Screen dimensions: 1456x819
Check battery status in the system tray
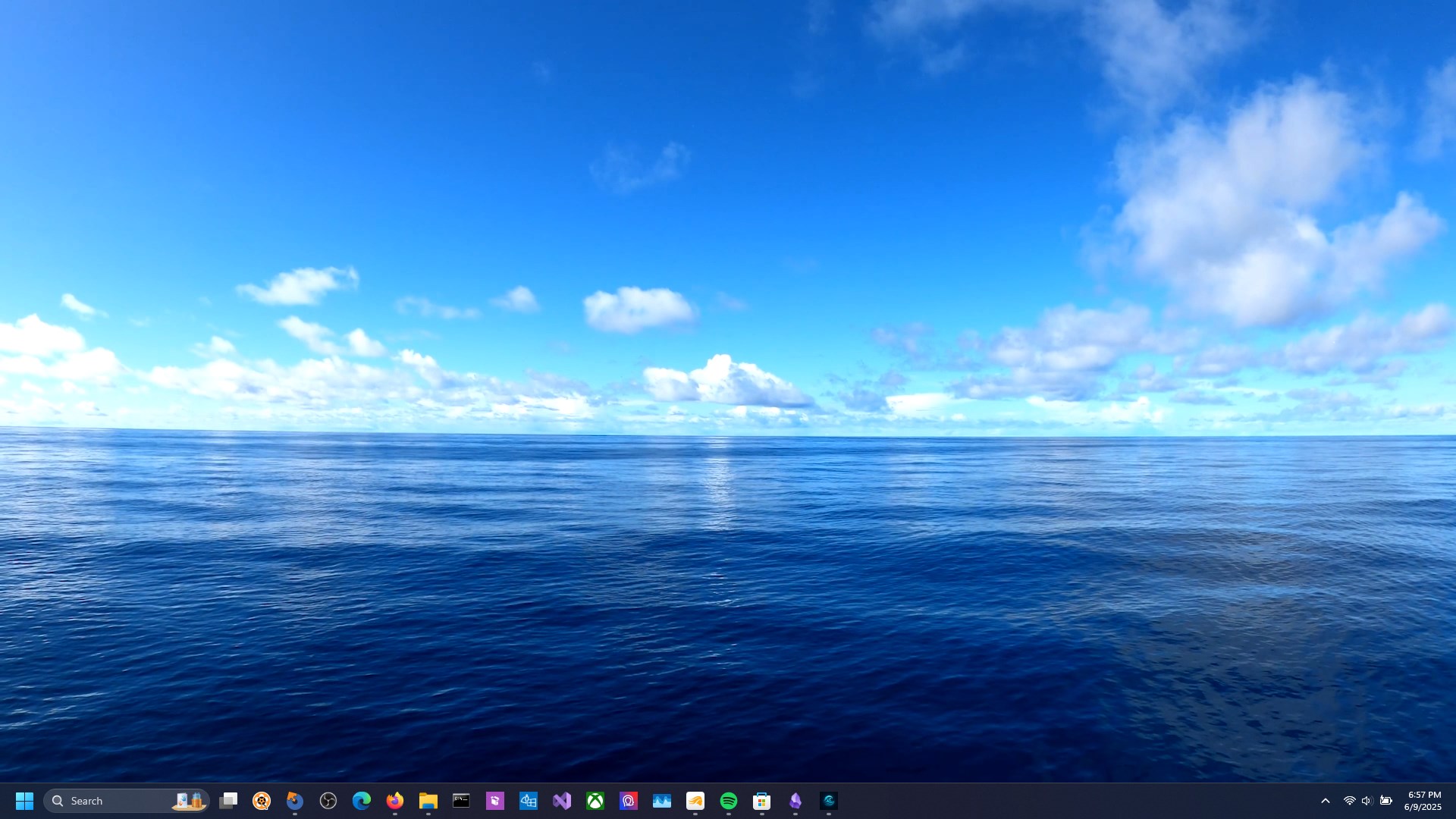(x=1386, y=801)
